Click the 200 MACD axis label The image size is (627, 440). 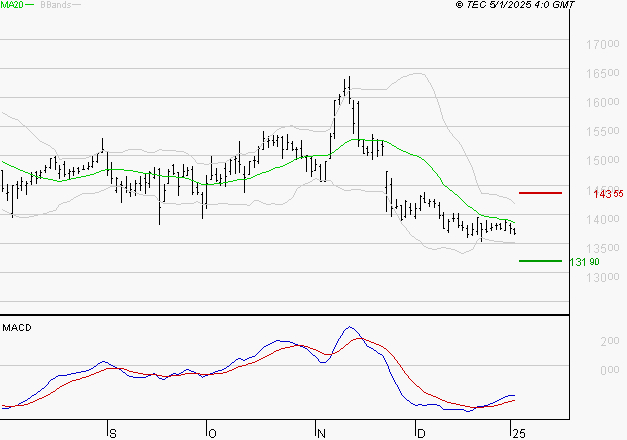click(610, 341)
